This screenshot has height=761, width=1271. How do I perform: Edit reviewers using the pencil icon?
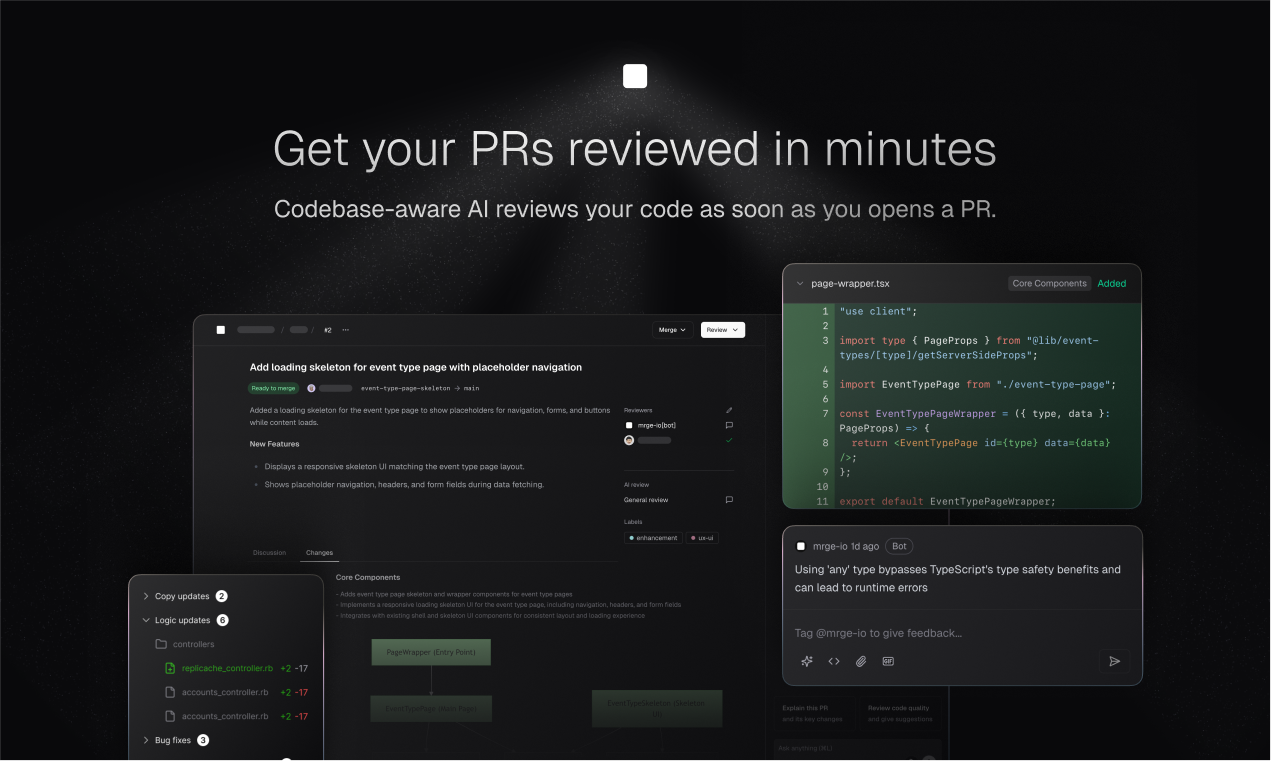729,410
